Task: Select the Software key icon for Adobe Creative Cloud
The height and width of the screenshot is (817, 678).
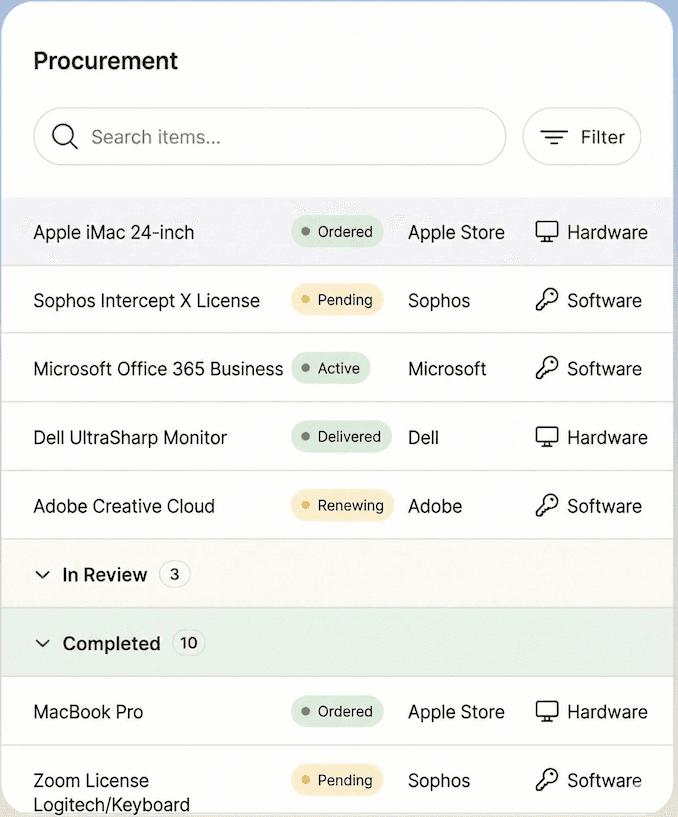Action: pos(548,505)
